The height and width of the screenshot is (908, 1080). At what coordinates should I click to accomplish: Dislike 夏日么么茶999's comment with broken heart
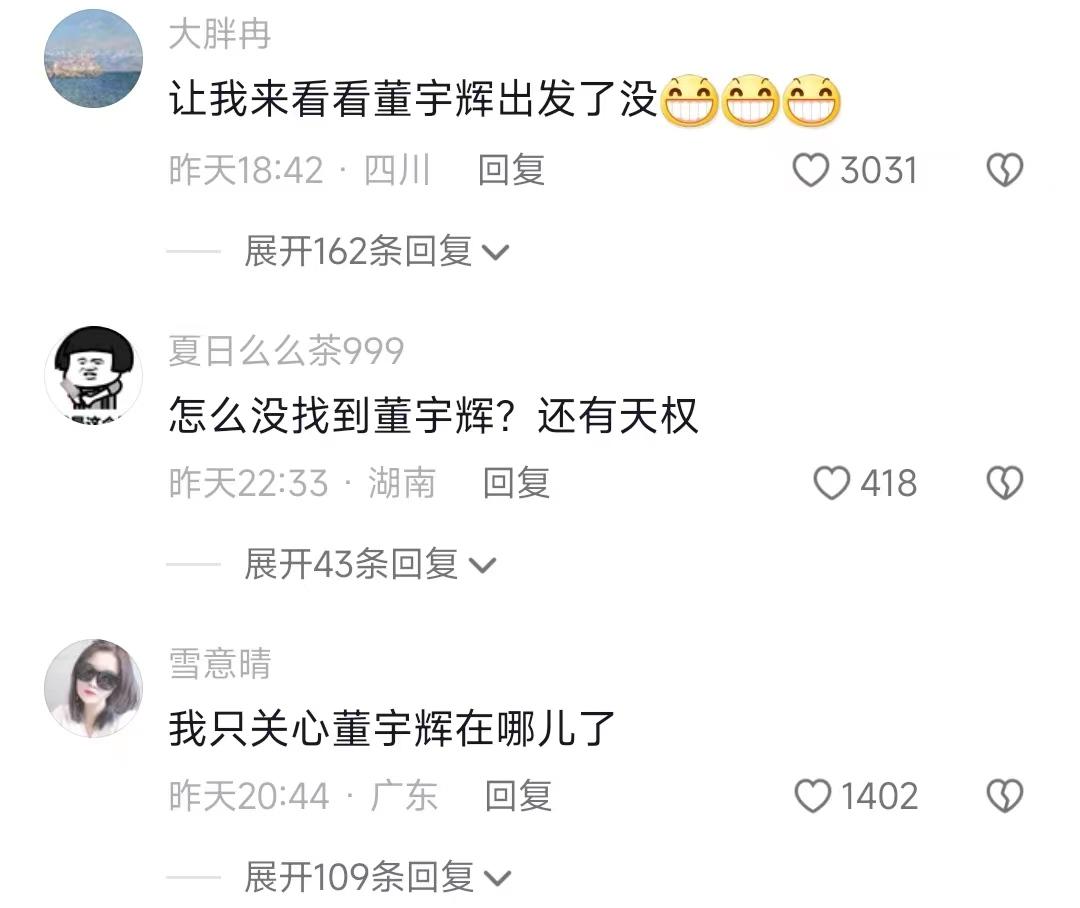[x=1005, y=483]
